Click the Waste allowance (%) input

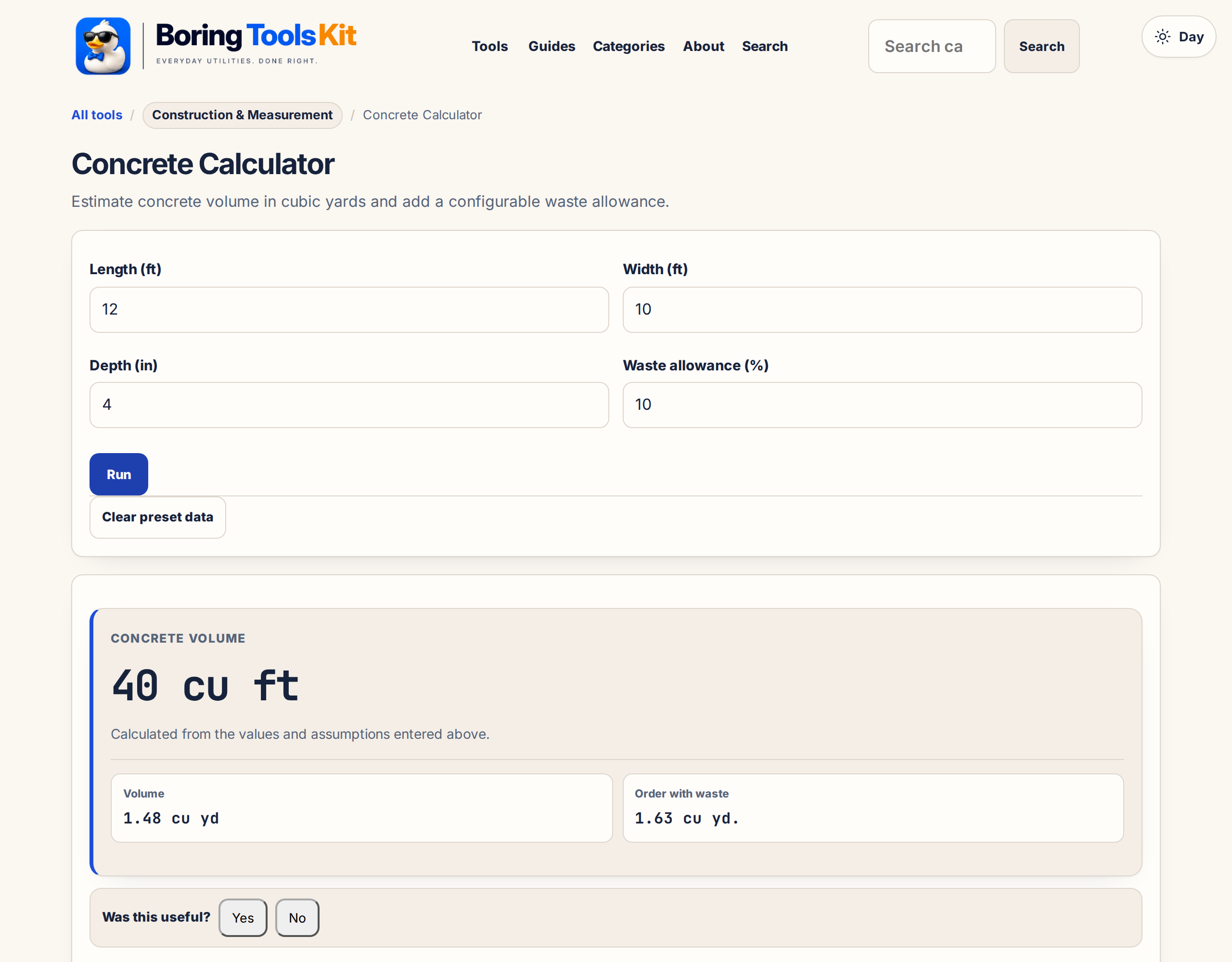pyautogui.click(x=882, y=405)
